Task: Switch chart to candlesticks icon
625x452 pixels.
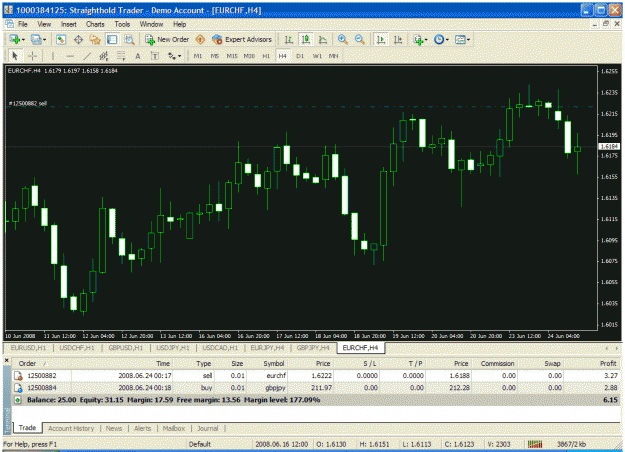Action: 306,39
